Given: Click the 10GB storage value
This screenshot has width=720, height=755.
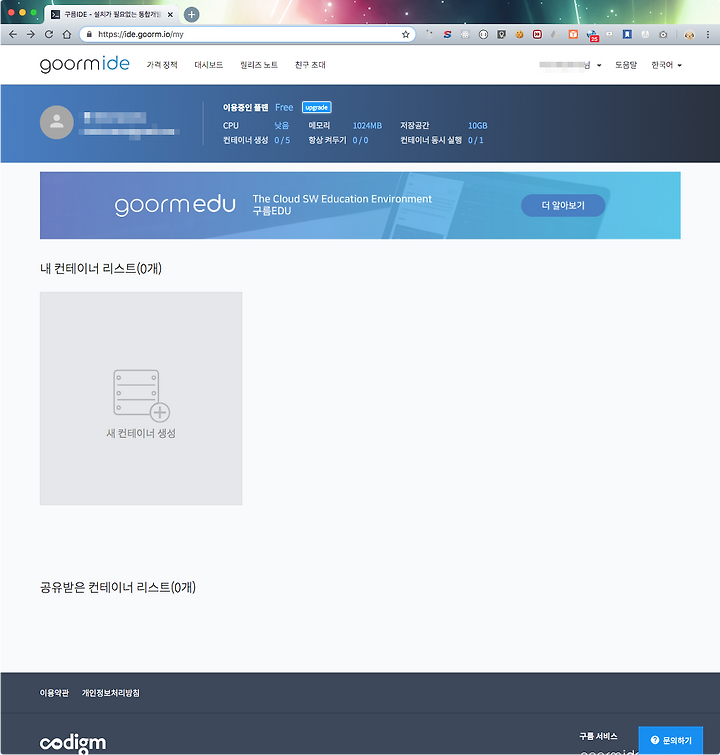Looking at the screenshot, I should click(x=478, y=126).
